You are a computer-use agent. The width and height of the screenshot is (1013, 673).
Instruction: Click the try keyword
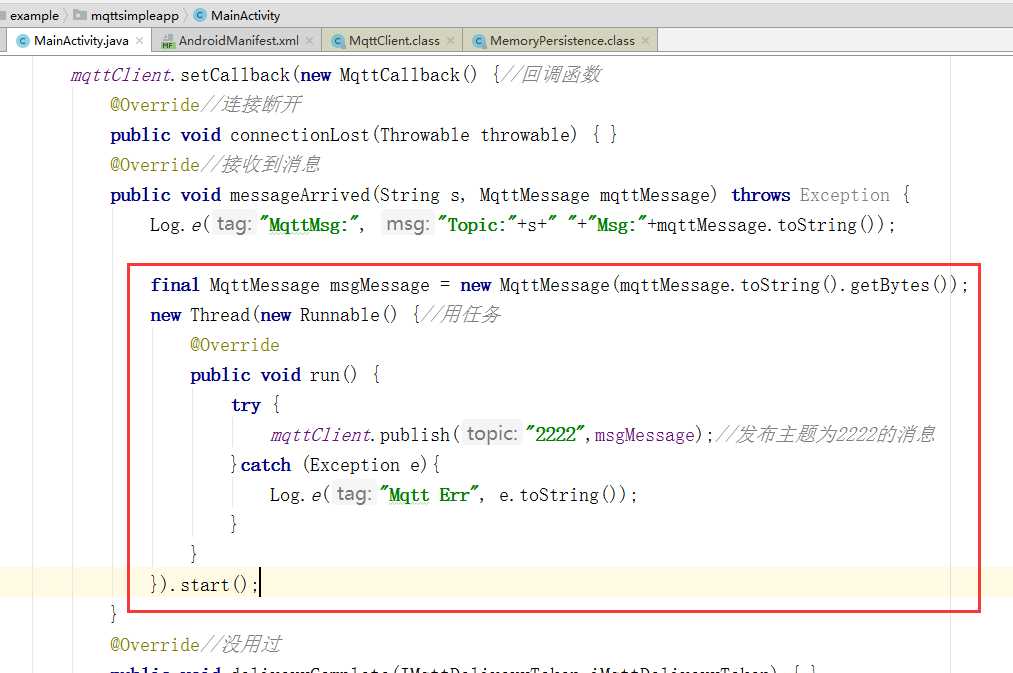(245, 405)
